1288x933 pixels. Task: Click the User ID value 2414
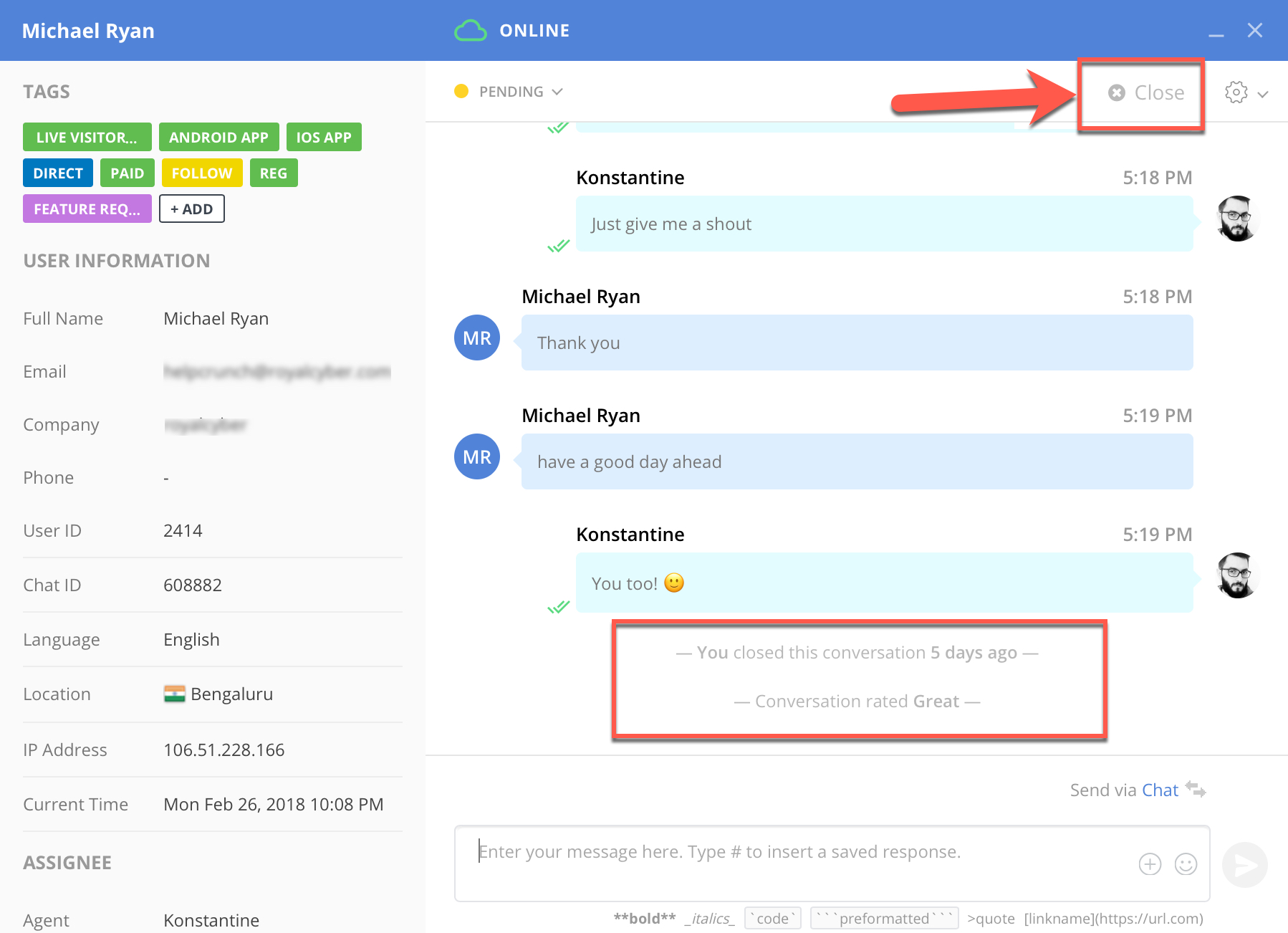click(183, 530)
